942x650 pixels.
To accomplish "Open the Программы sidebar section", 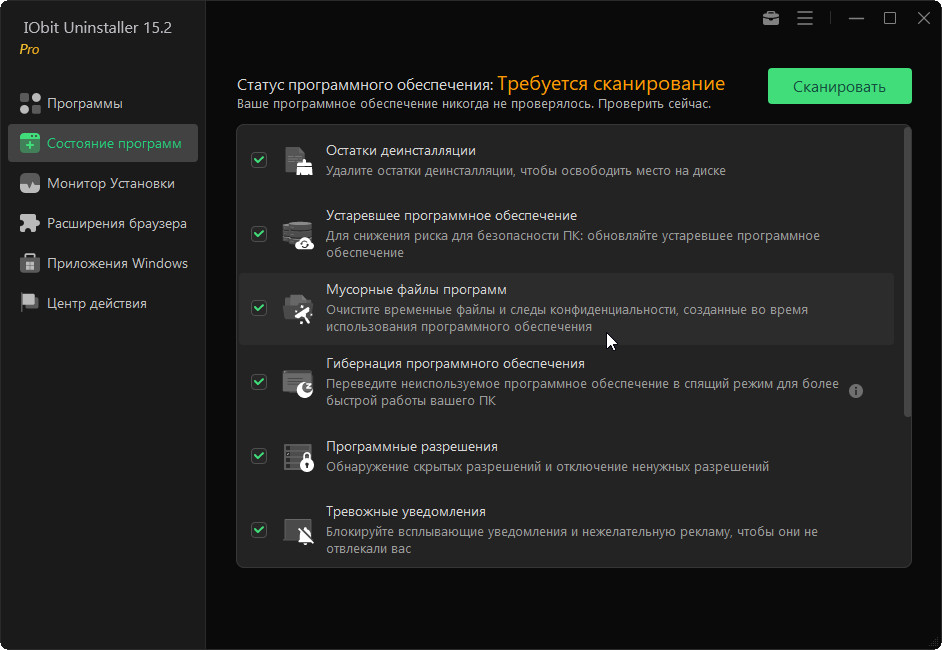I will [84, 103].
